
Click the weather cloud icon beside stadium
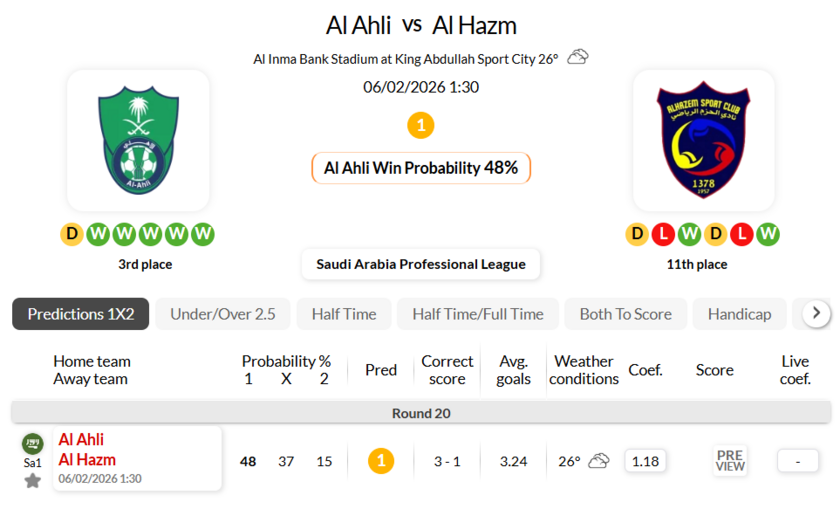(x=578, y=57)
